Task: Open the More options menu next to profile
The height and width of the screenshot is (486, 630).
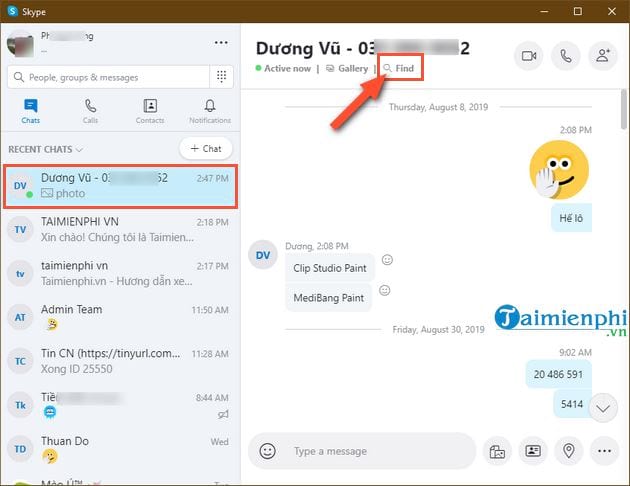Action: (x=221, y=43)
